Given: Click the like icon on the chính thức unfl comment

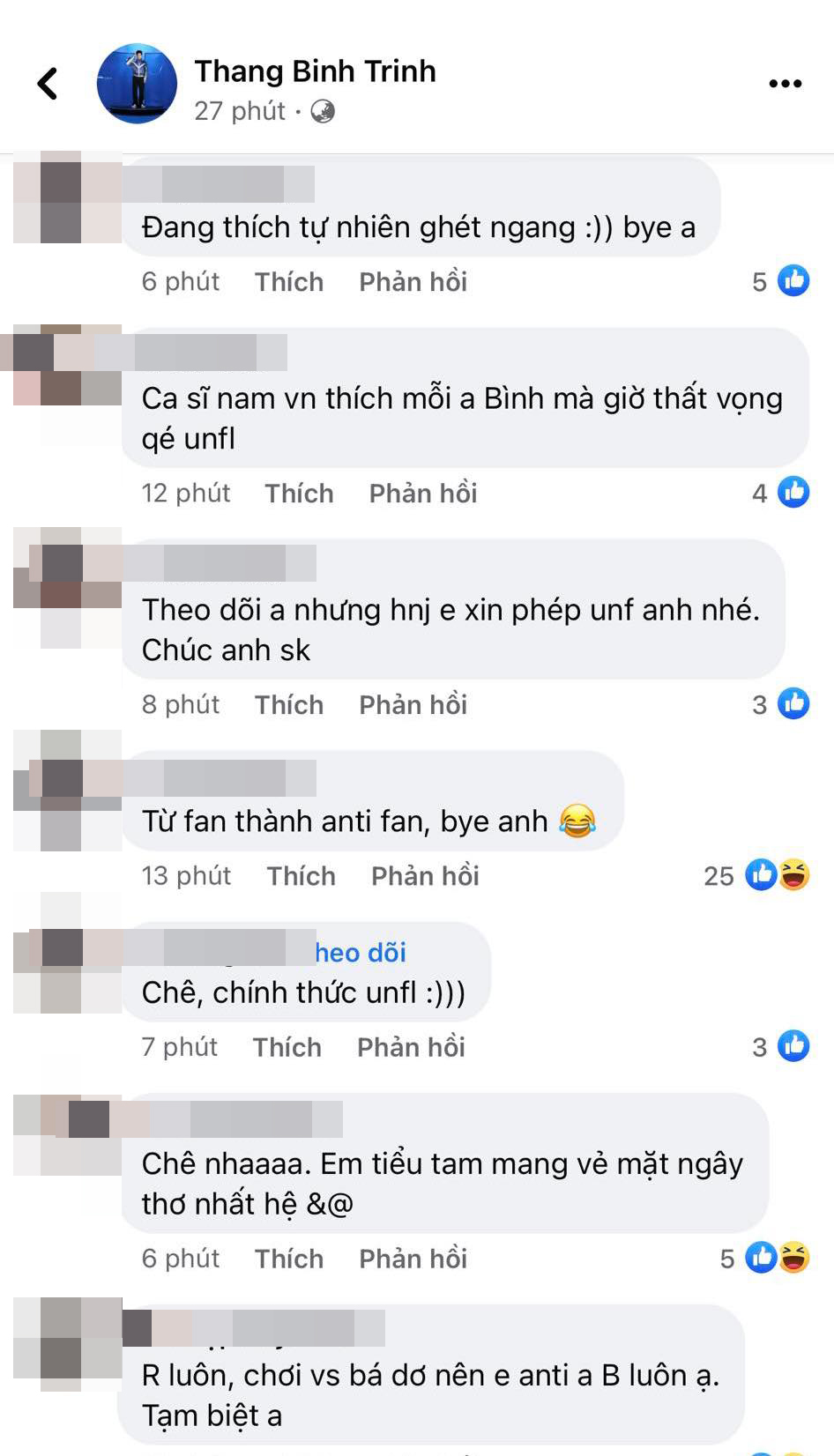Looking at the screenshot, I should coord(793,1045).
